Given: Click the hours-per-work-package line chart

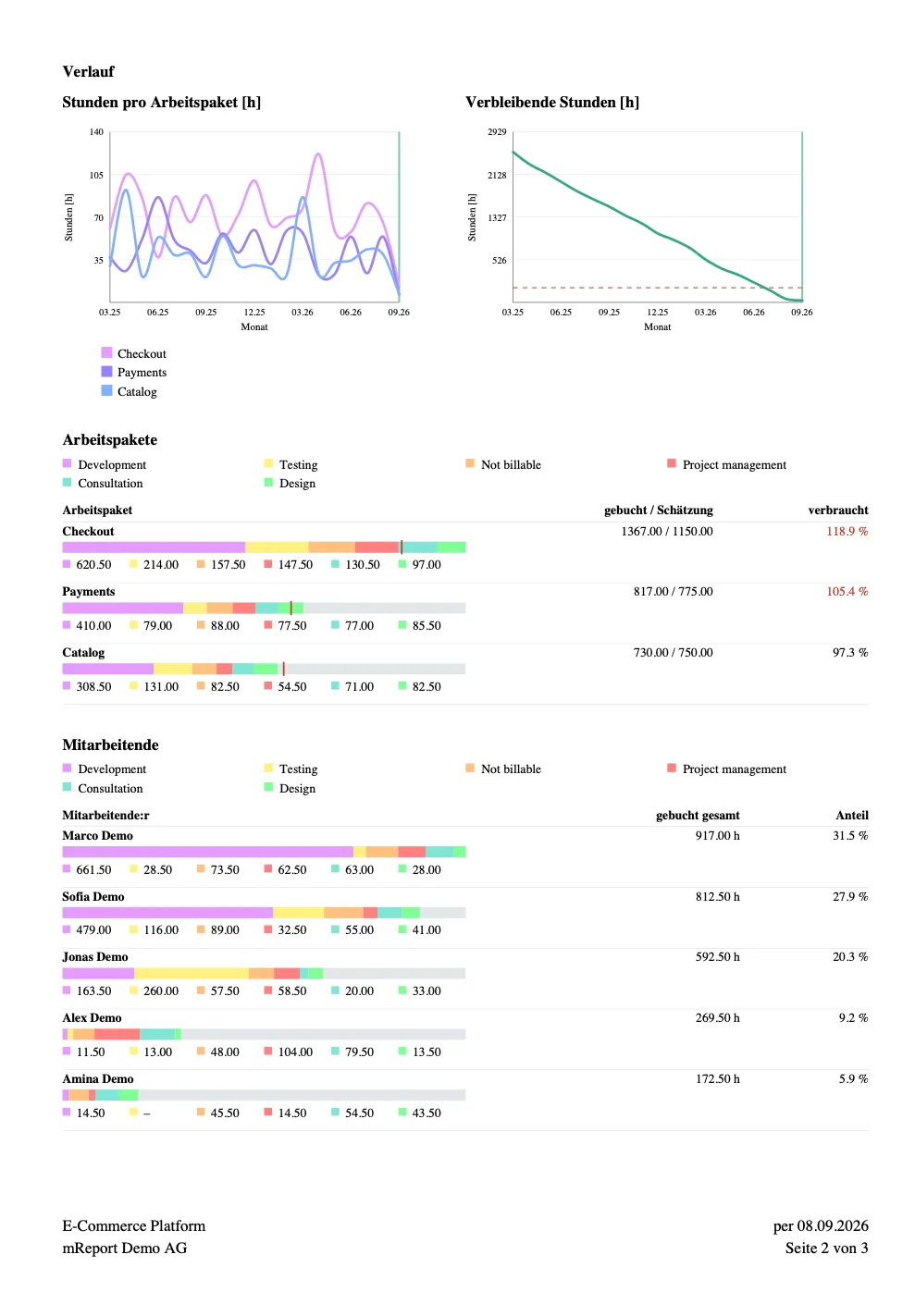Looking at the screenshot, I should point(254,216).
